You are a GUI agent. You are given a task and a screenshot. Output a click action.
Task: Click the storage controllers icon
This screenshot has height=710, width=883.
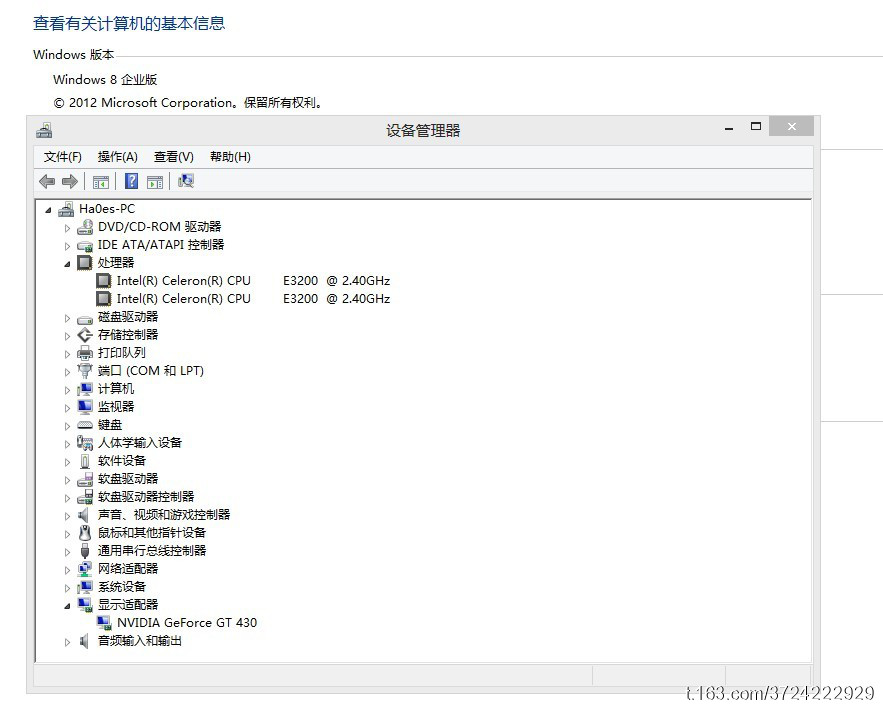pyautogui.click(x=85, y=335)
